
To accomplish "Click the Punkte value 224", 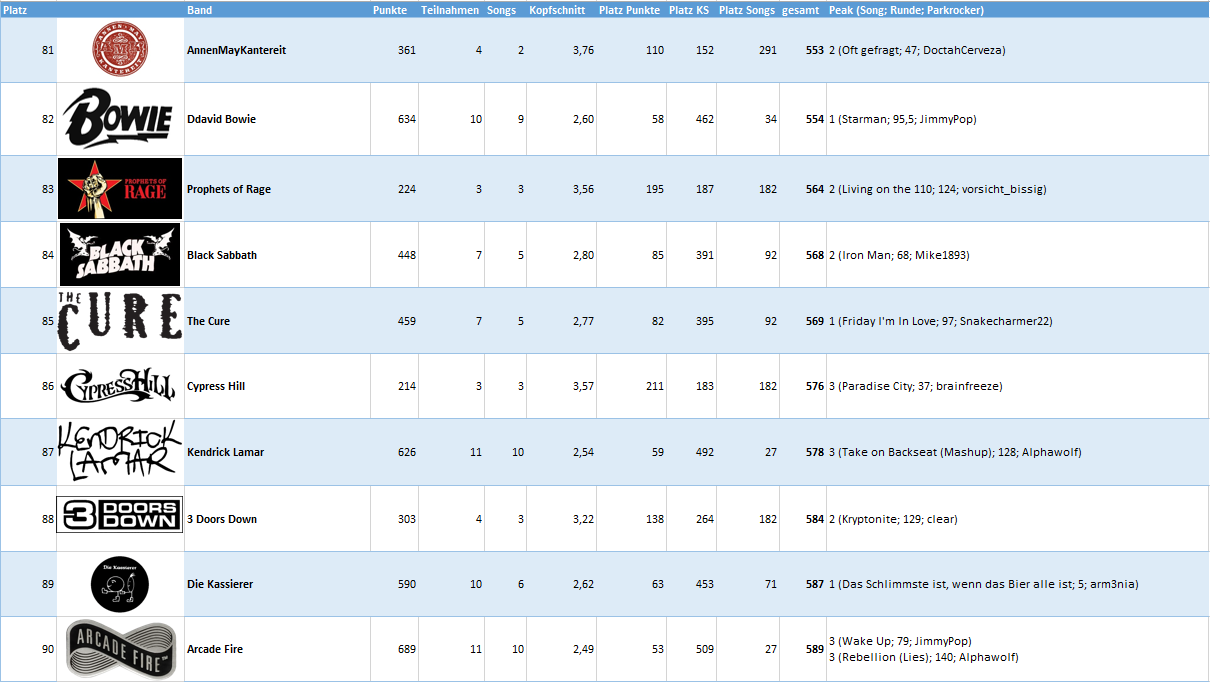I will click(407, 189).
